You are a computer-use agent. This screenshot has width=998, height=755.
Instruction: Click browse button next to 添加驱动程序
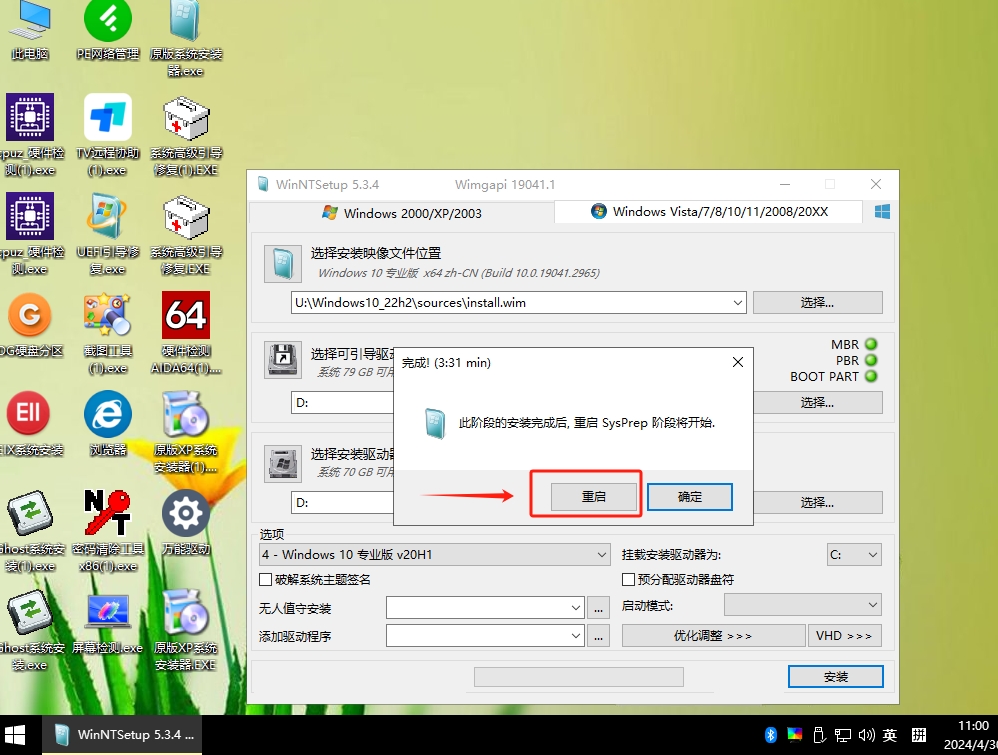point(598,635)
